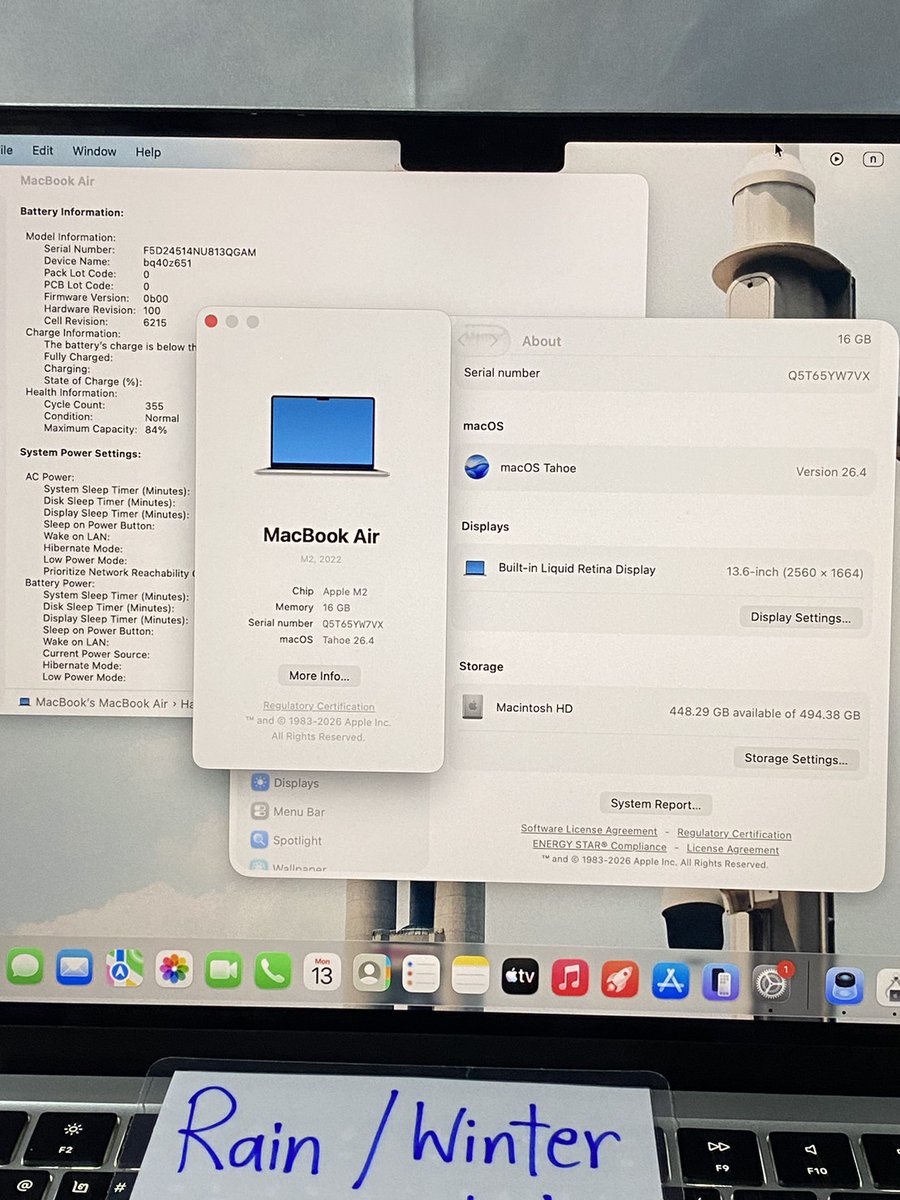900x1200 pixels.
Task: Open the License Agreement link
Action: (732, 849)
